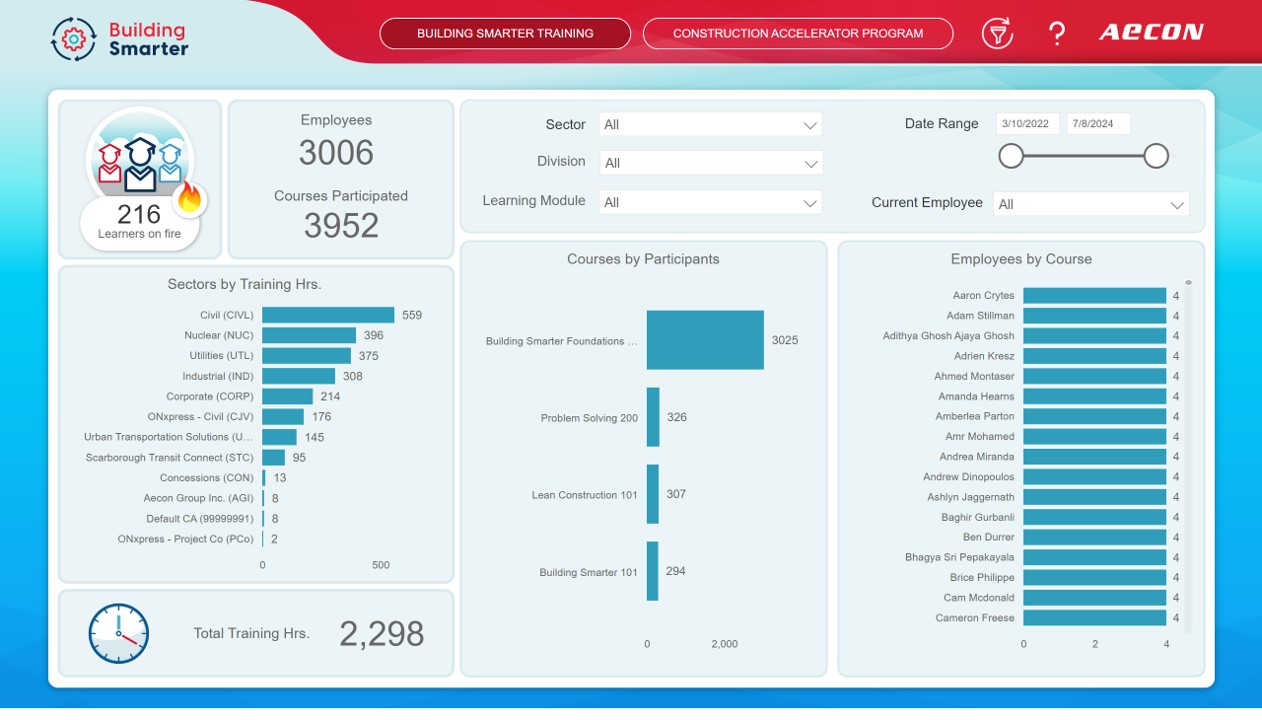Open the Division dropdown

click(x=710, y=163)
